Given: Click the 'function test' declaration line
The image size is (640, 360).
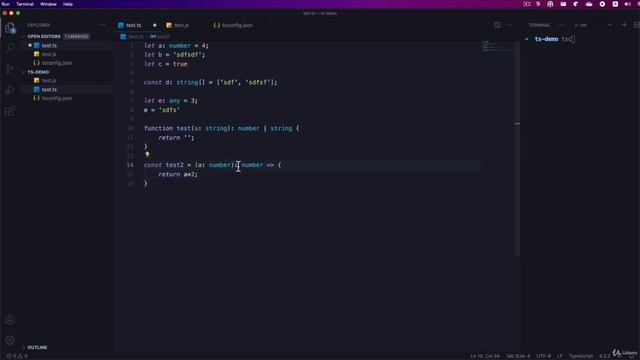Looking at the screenshot, I should click(222, 128).
